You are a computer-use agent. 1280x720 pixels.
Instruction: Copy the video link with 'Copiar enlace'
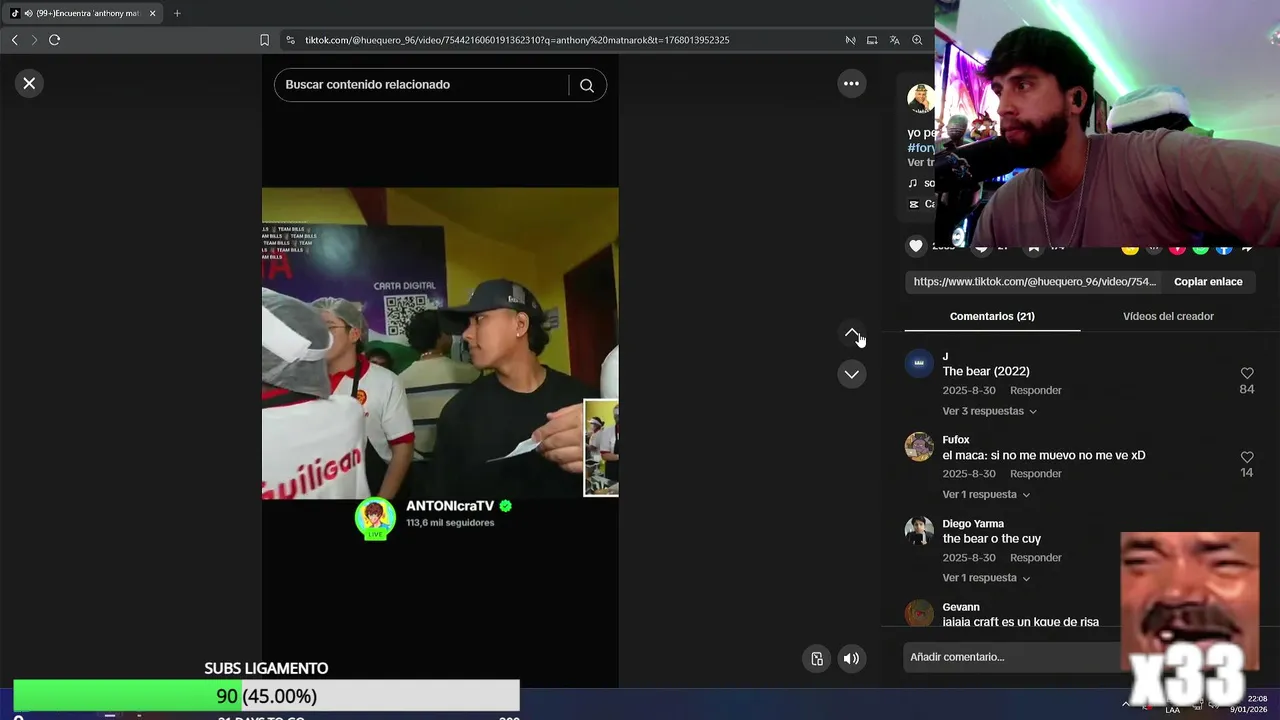pos(1208,282)
